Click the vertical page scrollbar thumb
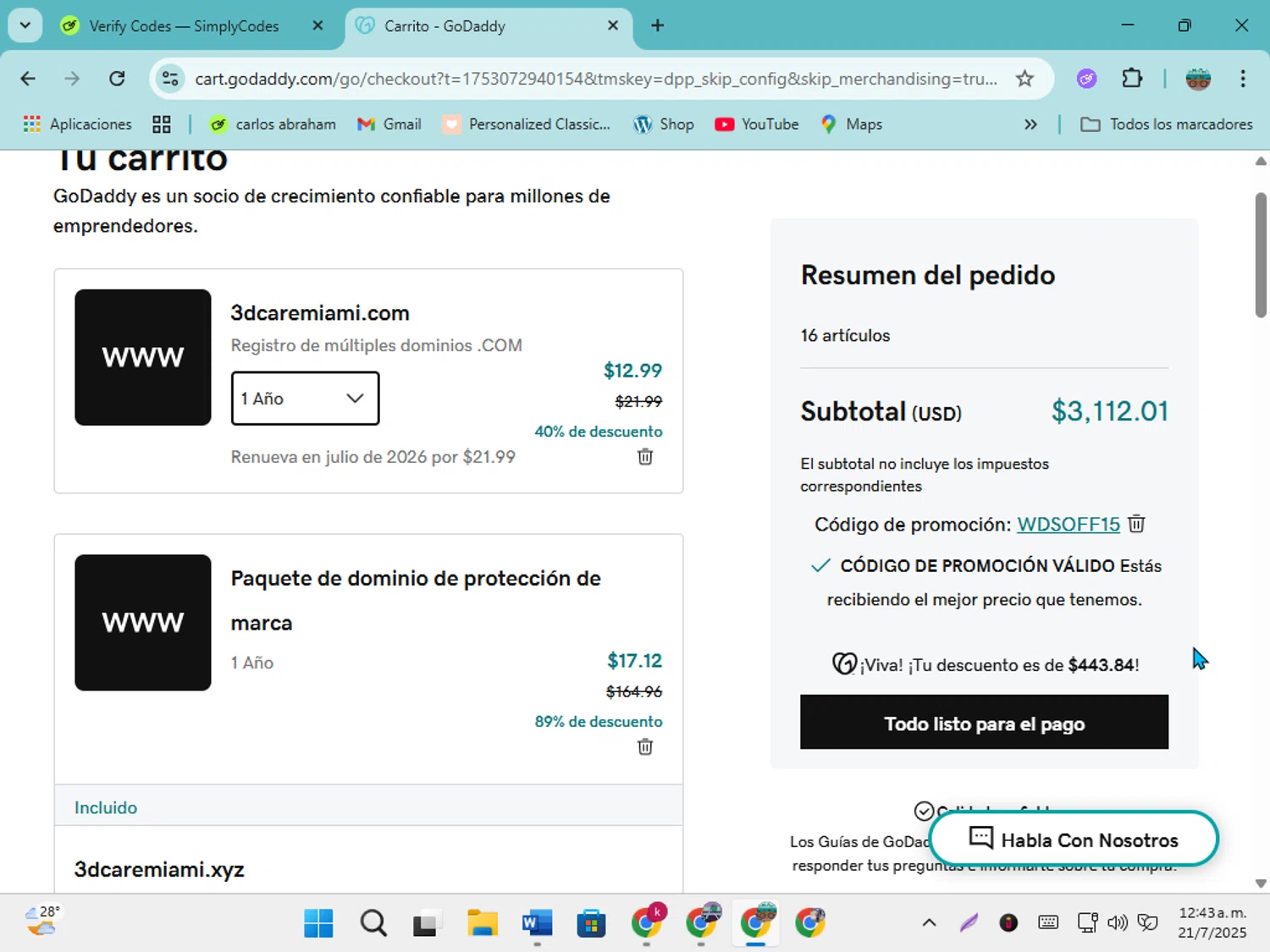1270x952 pixels. point(1261,255)
